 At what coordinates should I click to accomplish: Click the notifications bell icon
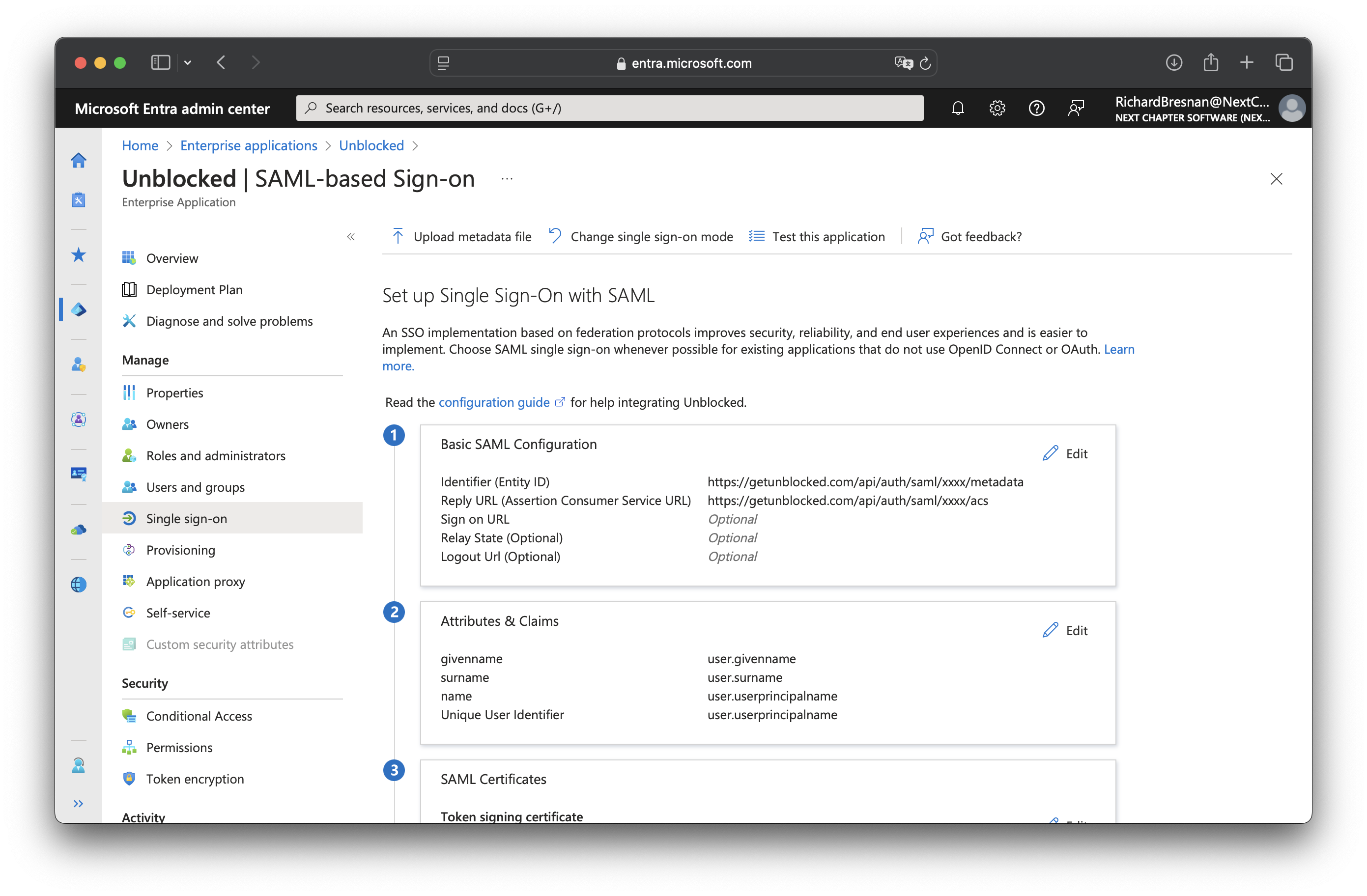[958, 108]
